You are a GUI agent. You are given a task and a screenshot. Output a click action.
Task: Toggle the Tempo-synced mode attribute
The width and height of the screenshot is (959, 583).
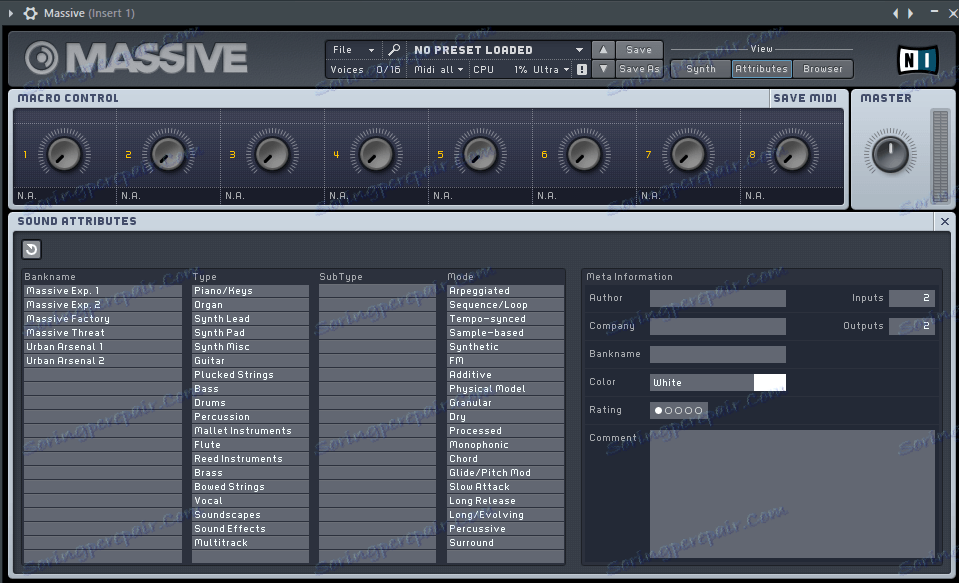click(505, 319)
